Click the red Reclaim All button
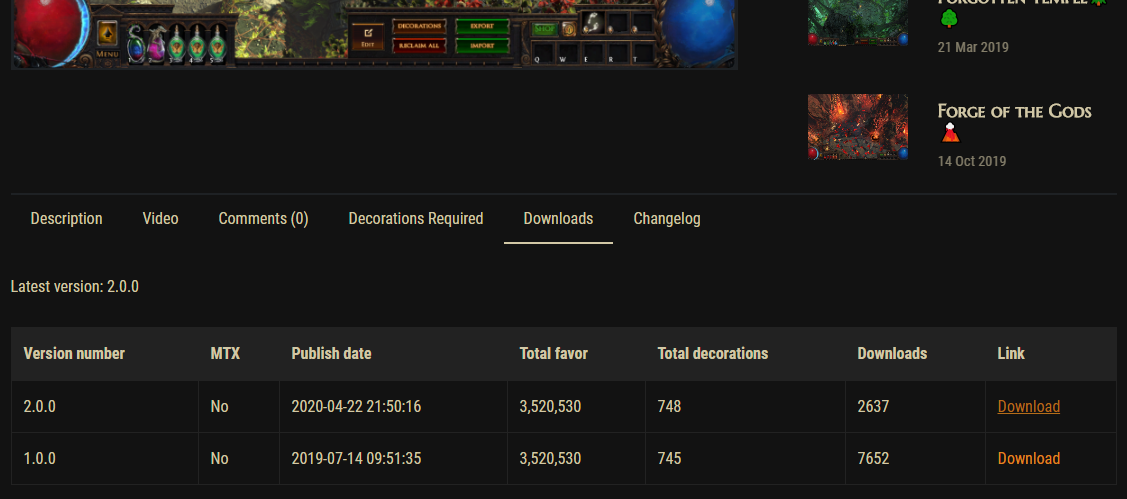1127x499 pixels. click(x=419, y=46)
